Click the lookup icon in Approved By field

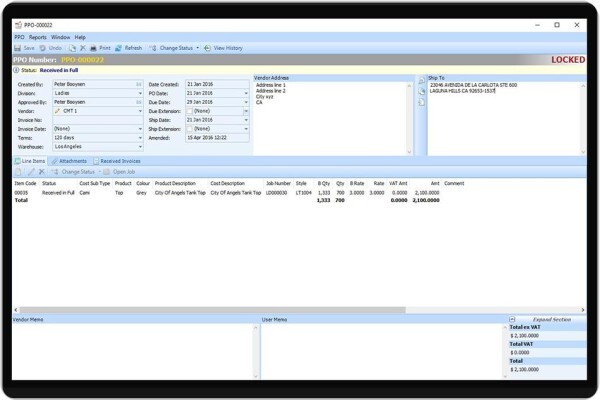coord(139,102)
